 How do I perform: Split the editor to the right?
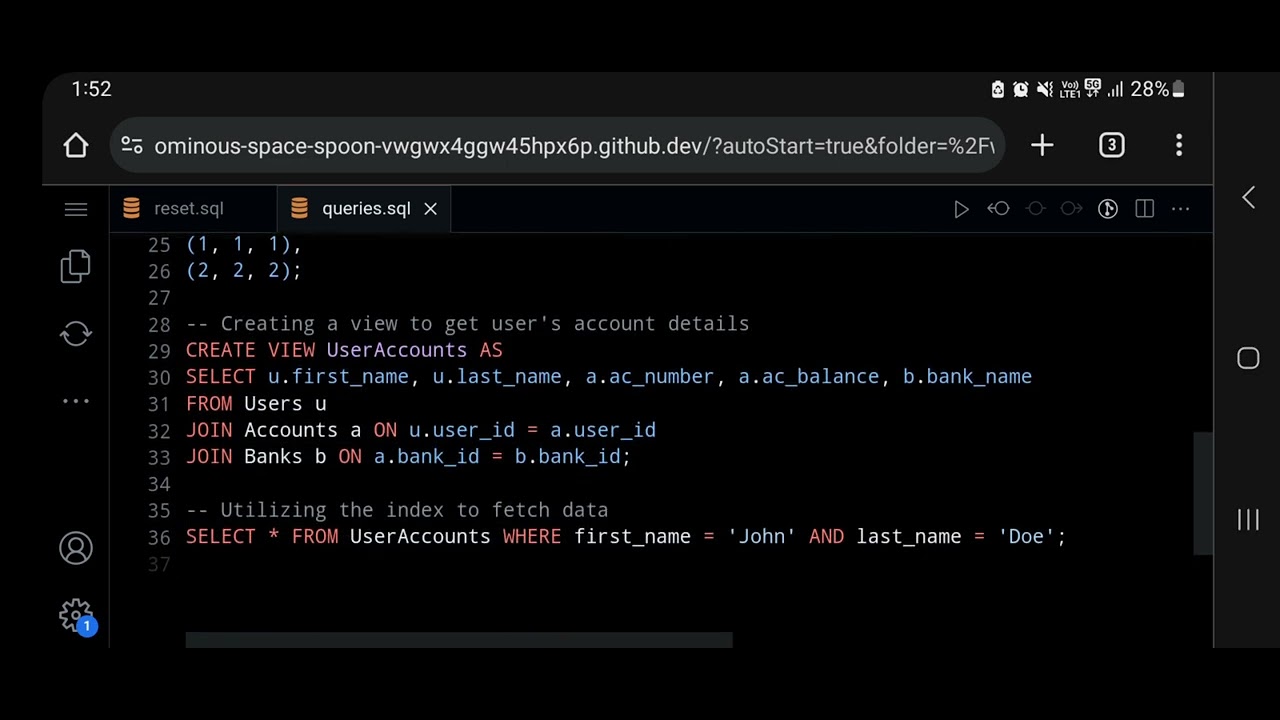1145,209
